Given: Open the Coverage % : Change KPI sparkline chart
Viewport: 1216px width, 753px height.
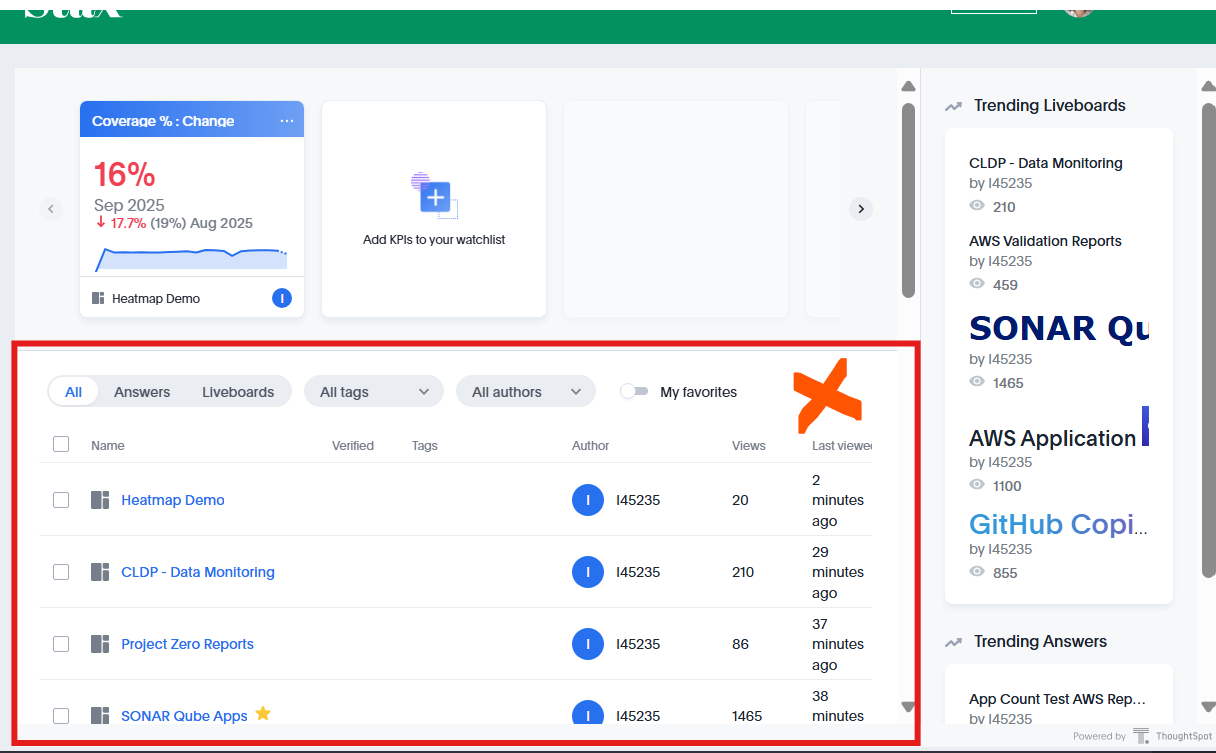Looking at the screenshot, I should 191,257.
